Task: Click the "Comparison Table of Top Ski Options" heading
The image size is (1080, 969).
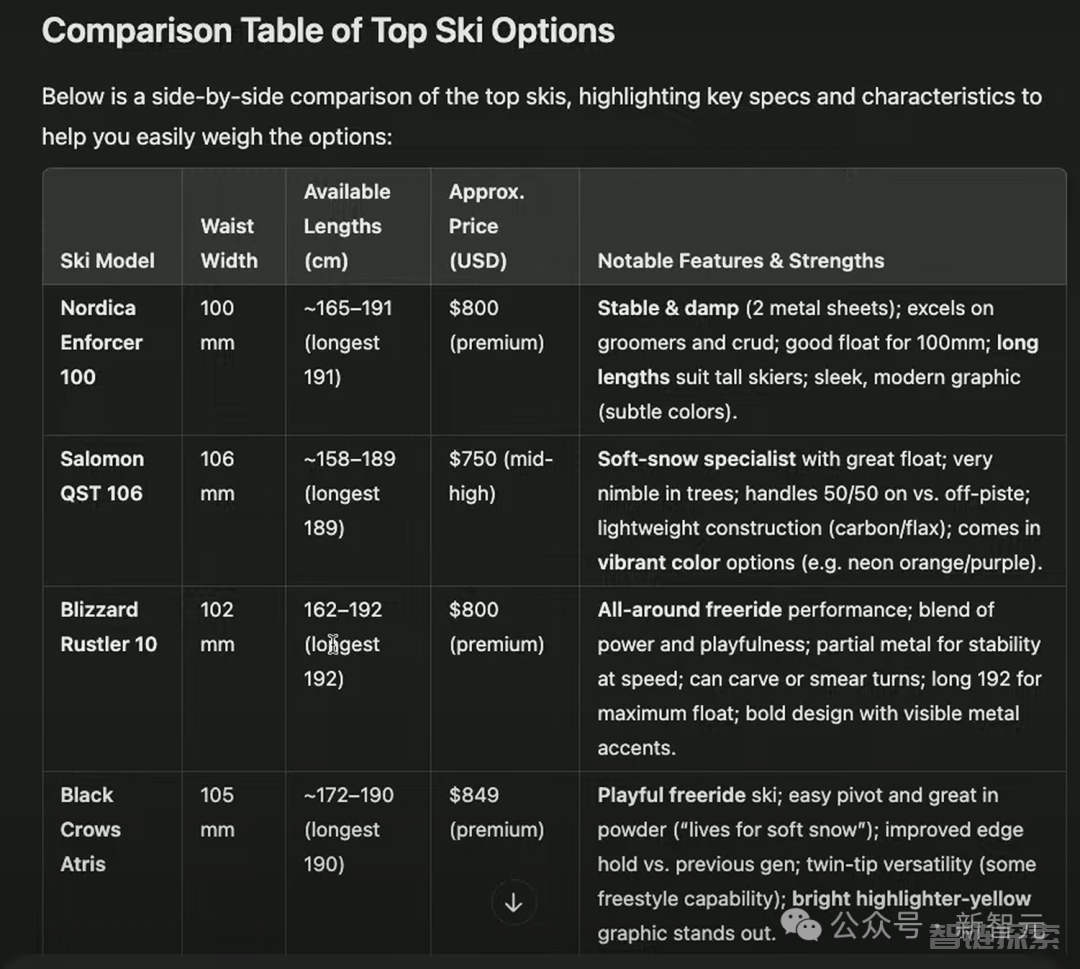Action: [328, 31]
